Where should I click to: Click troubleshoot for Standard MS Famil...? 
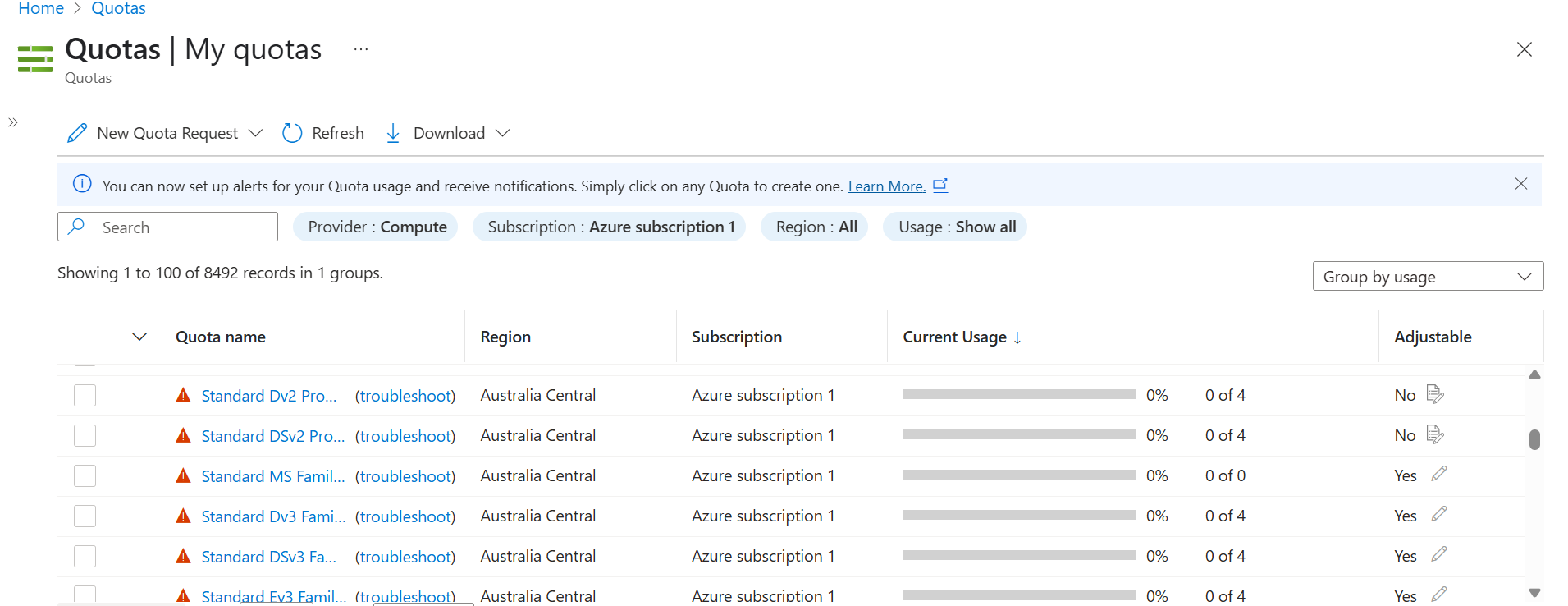coord(405,476)
